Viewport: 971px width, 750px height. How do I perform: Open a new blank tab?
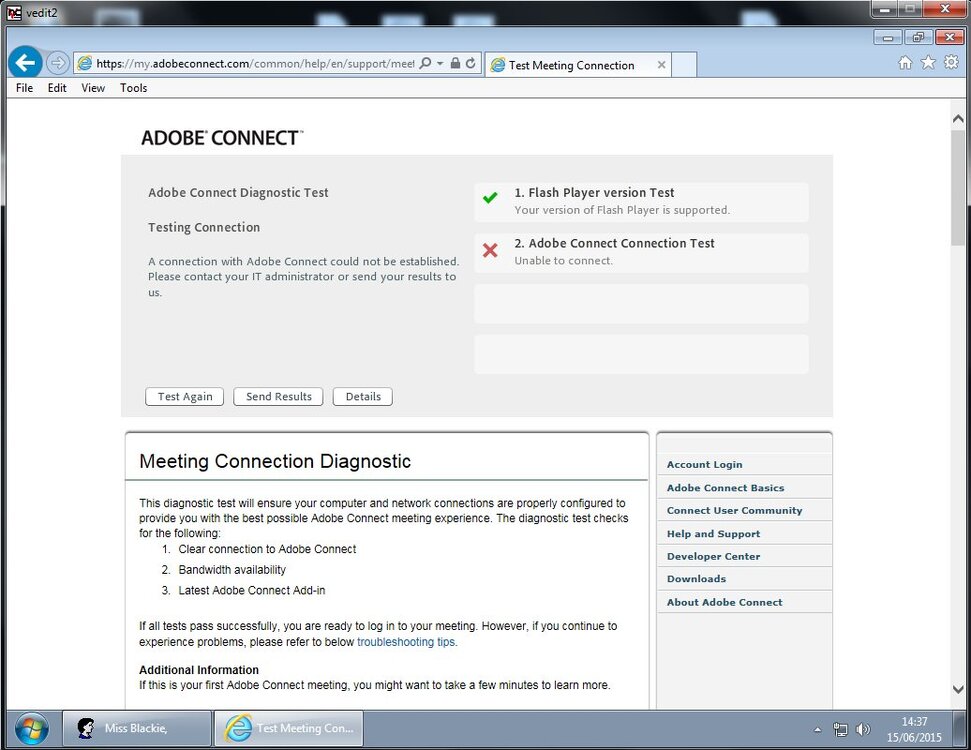pos(684,65)
